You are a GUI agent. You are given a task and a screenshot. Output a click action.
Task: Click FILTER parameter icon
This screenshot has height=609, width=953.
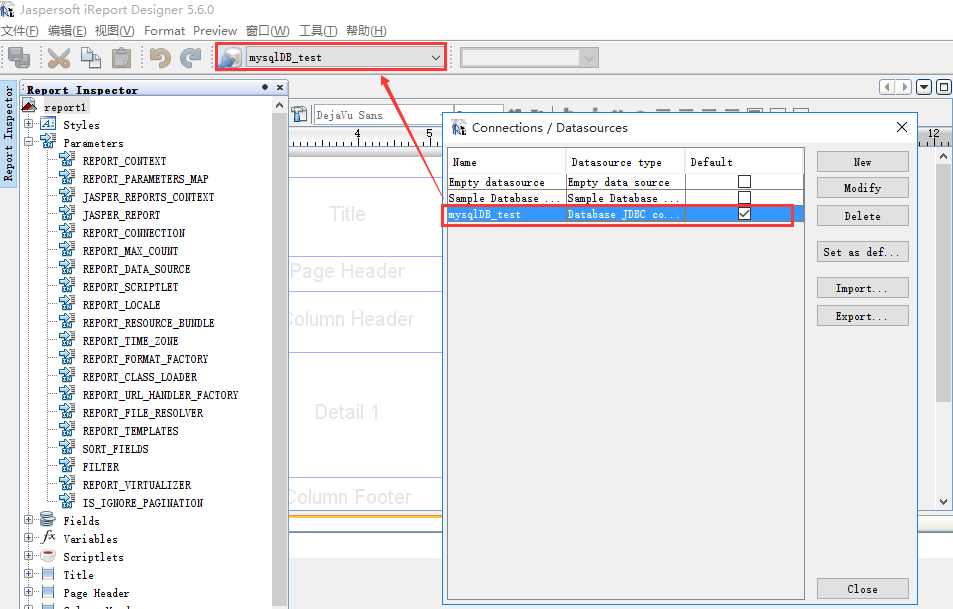[67, 466]
